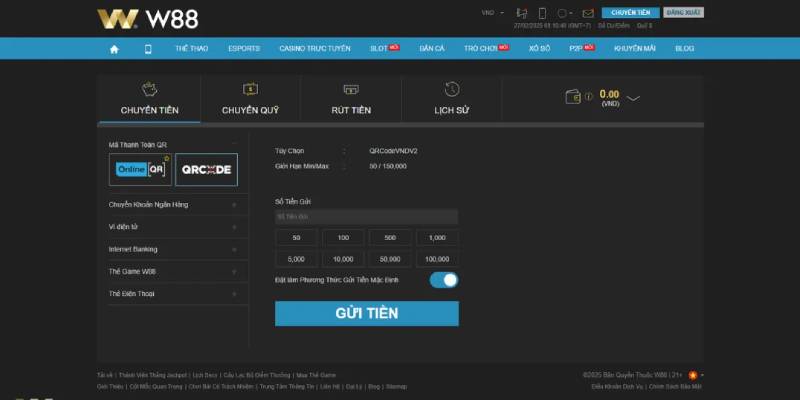Screen dimensions: 800x400
Task: Choose the 10,000 amount button
Action: [343, 259]
